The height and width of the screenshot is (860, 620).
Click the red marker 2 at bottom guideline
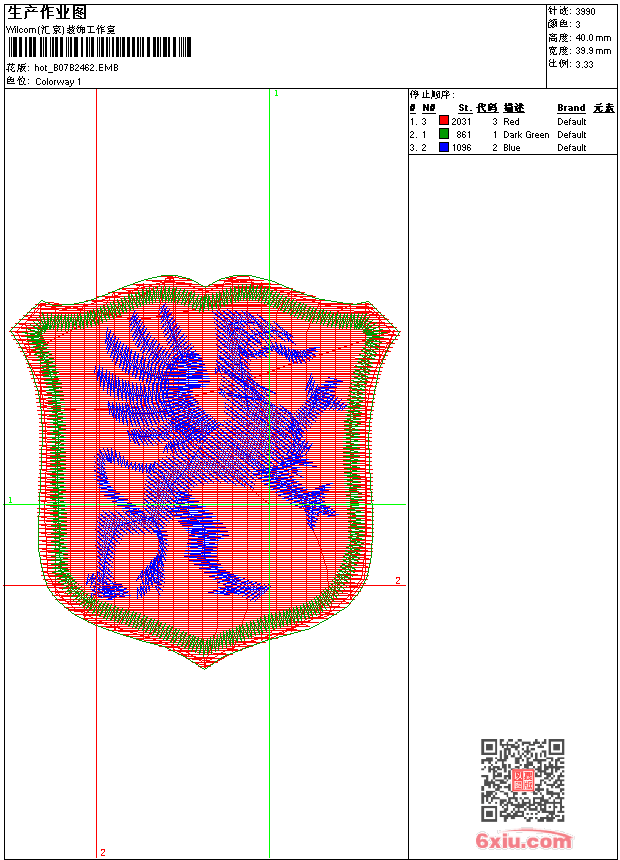pos(102,852)
